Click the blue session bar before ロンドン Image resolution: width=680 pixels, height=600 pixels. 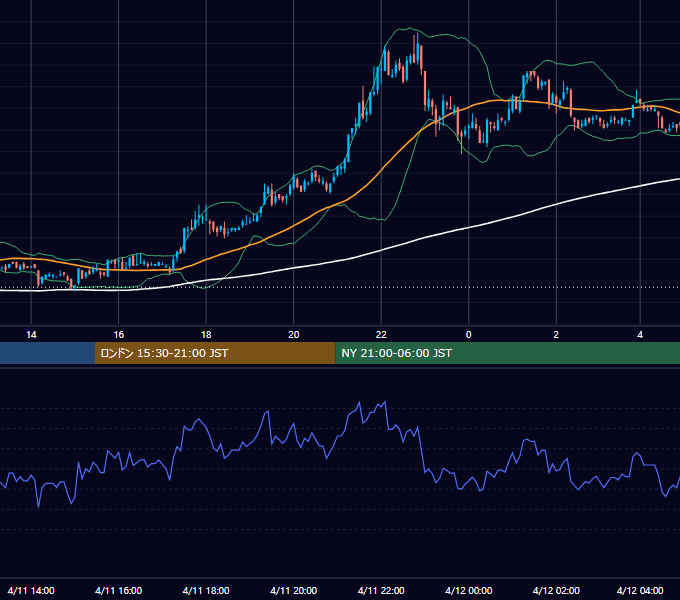click(x=47, y=353)
